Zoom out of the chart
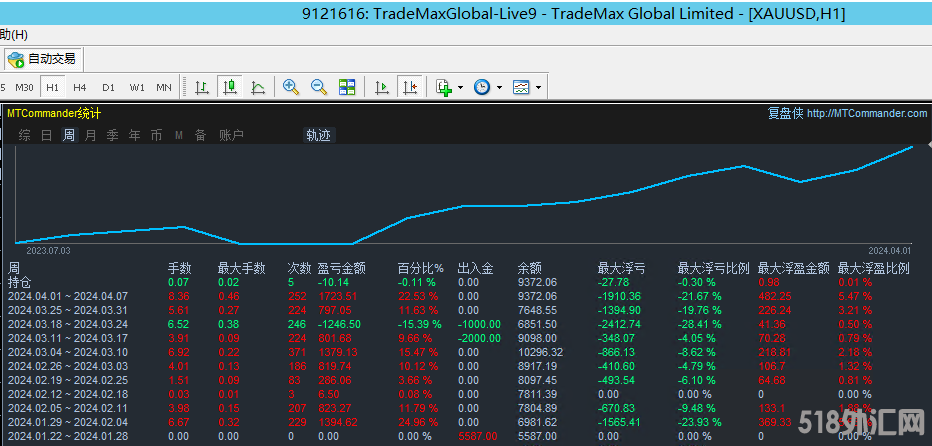Screen dimensions: 932x446 pyautogui.click(x=319, y=88)
